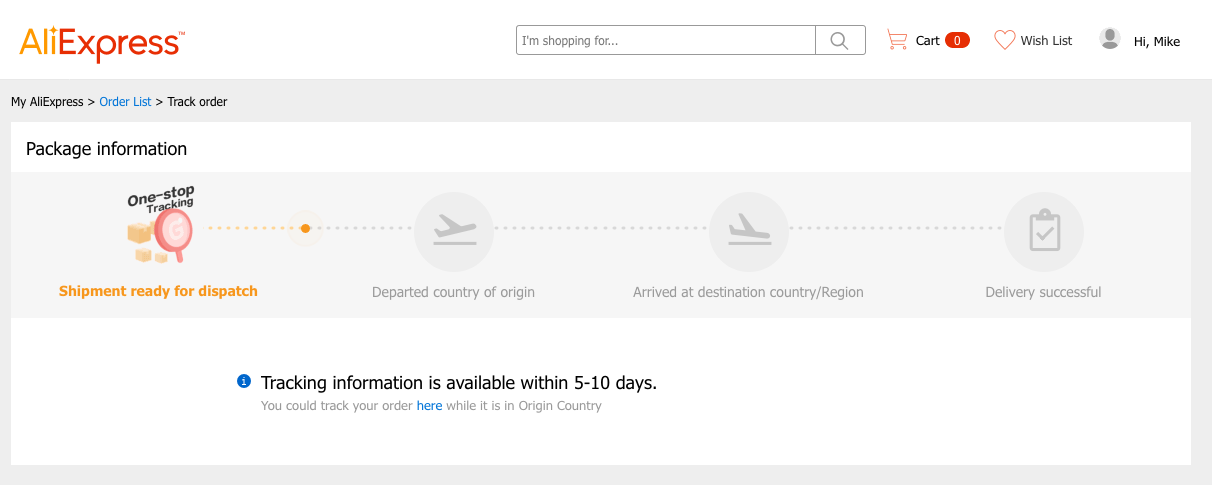This screenshot has width=1212, height=485.
Task: Open the shopping cart icon
Action: point(897,40)
